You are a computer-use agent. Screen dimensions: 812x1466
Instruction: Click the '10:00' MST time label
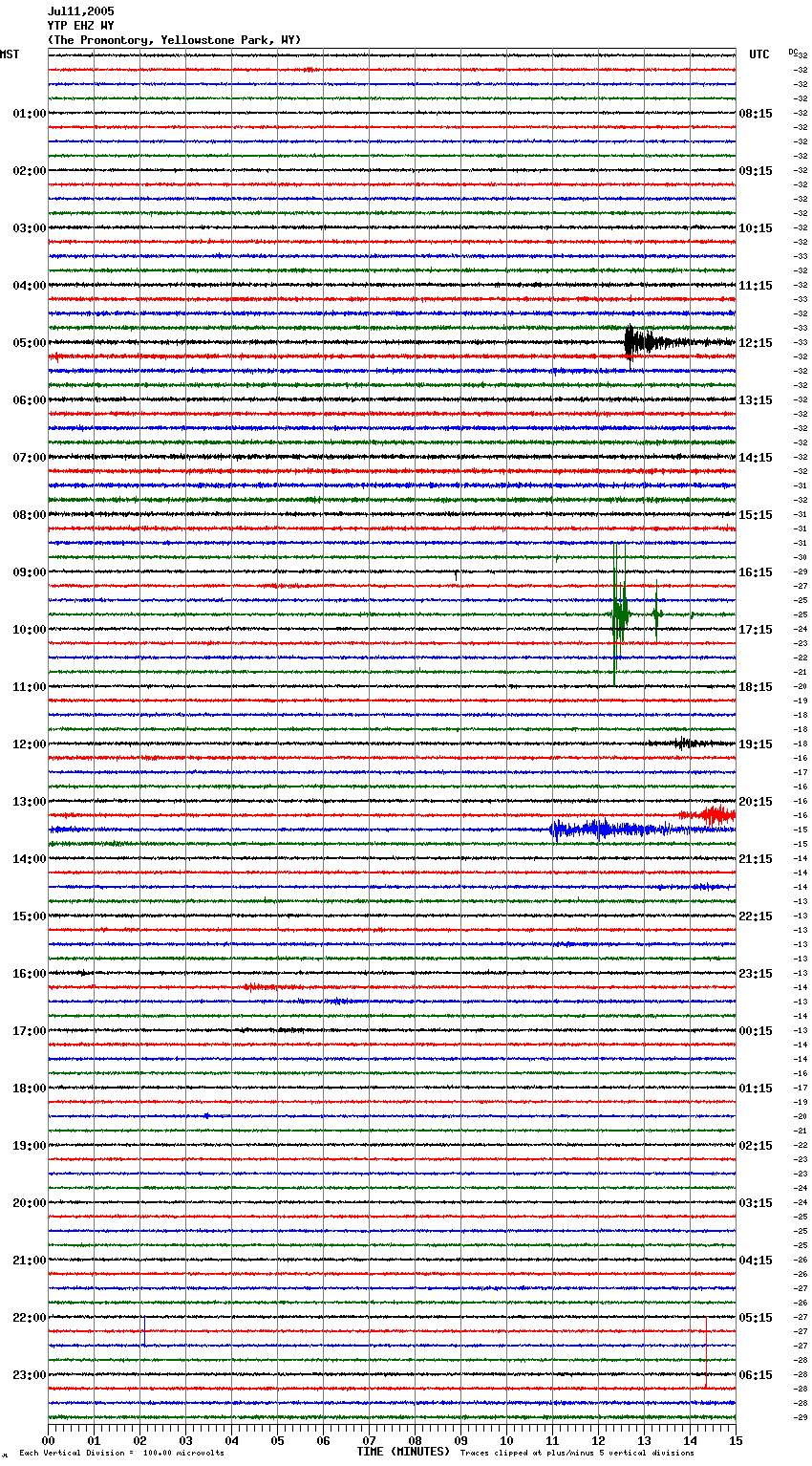pyautogui.click(x=30, y=630)
